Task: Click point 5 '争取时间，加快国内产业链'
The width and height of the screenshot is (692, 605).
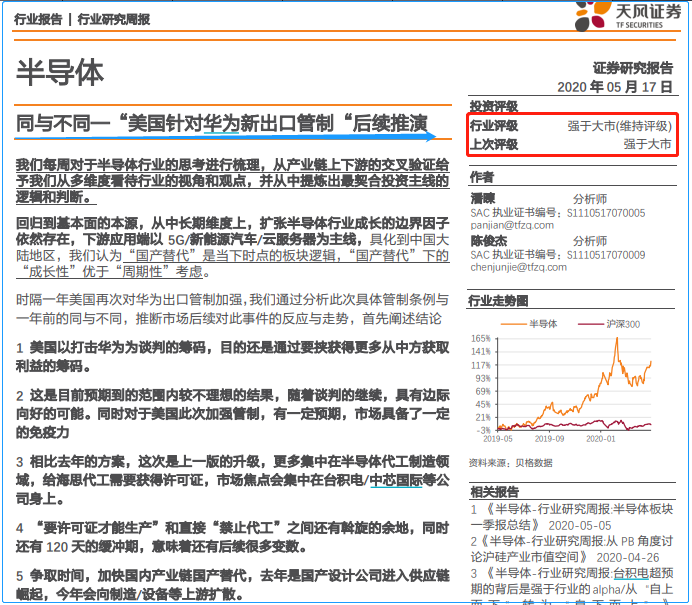Action: coord(233,585)
